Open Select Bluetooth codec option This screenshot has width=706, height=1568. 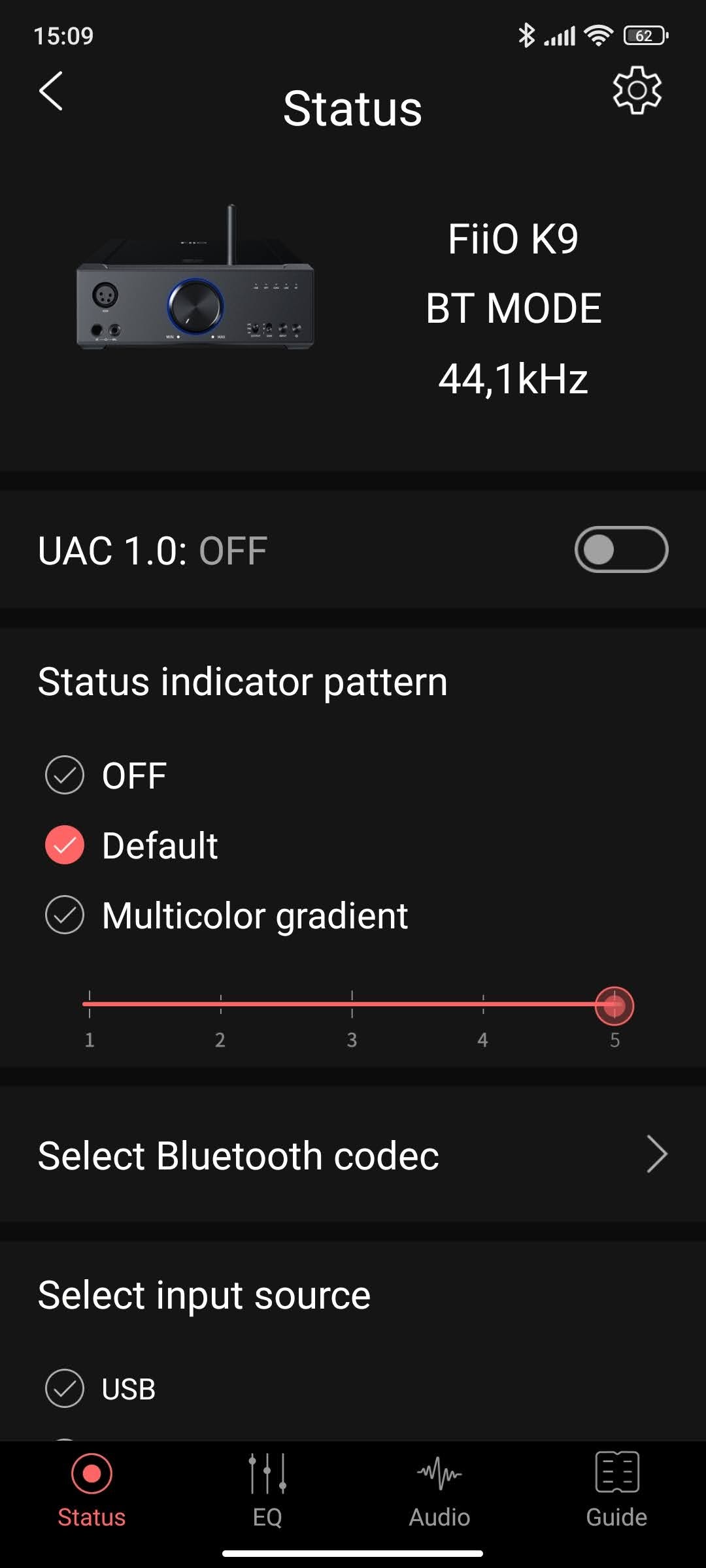(239, 1155)
